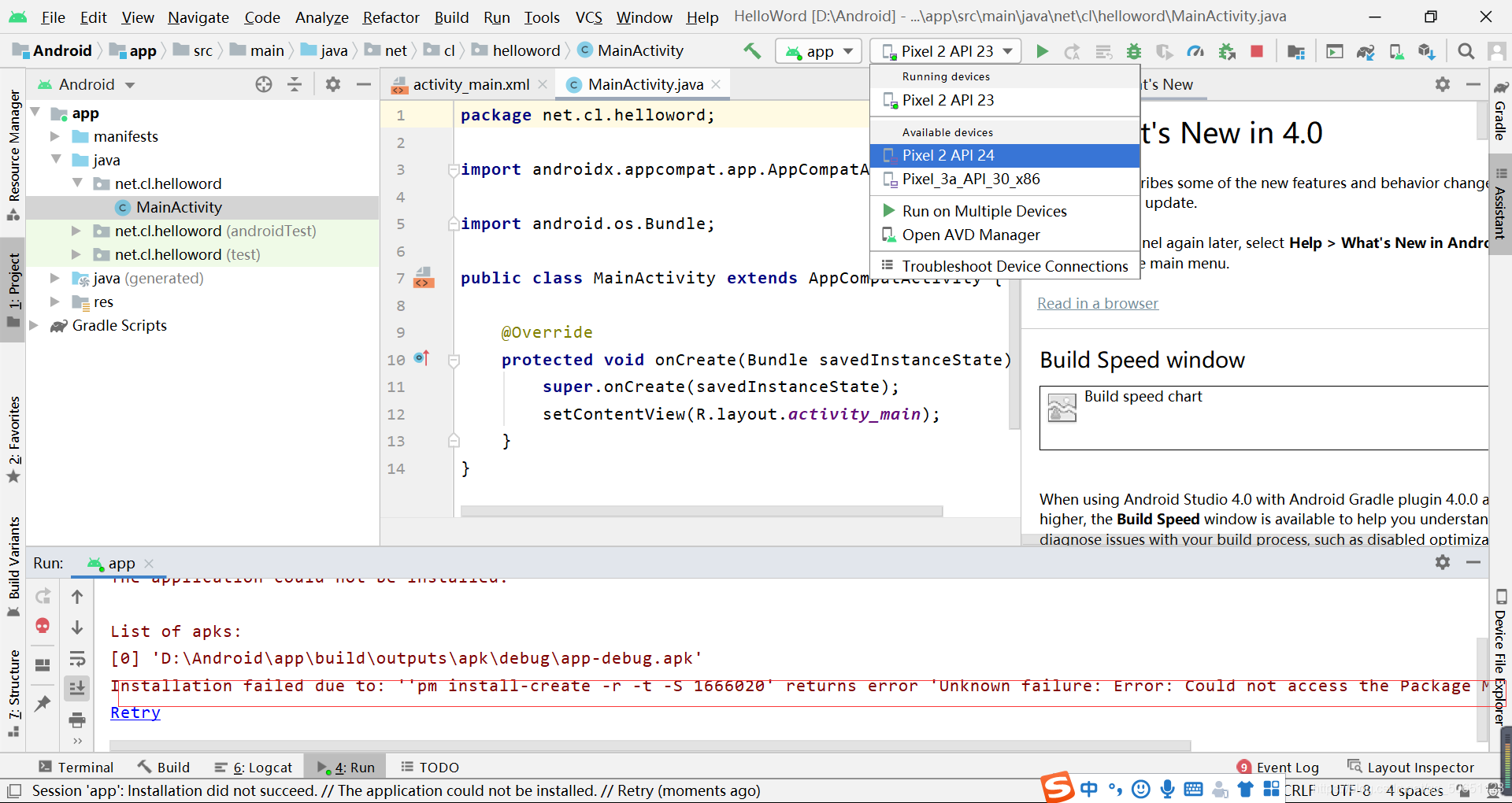
Task: Open Assistant panel settings gear
Action: tap(1443, 84)
